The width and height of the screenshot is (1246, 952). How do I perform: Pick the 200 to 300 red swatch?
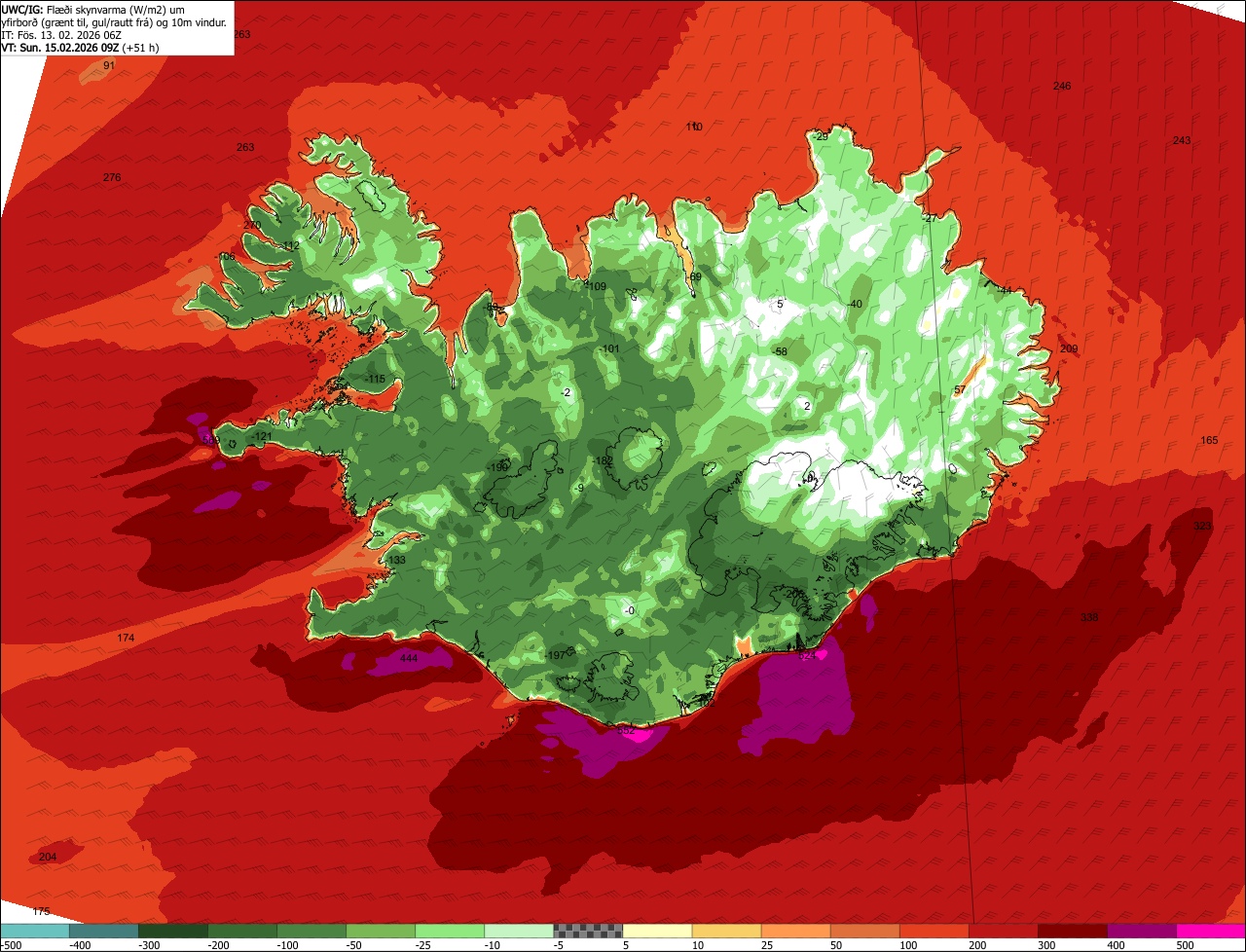point(1003,931)
